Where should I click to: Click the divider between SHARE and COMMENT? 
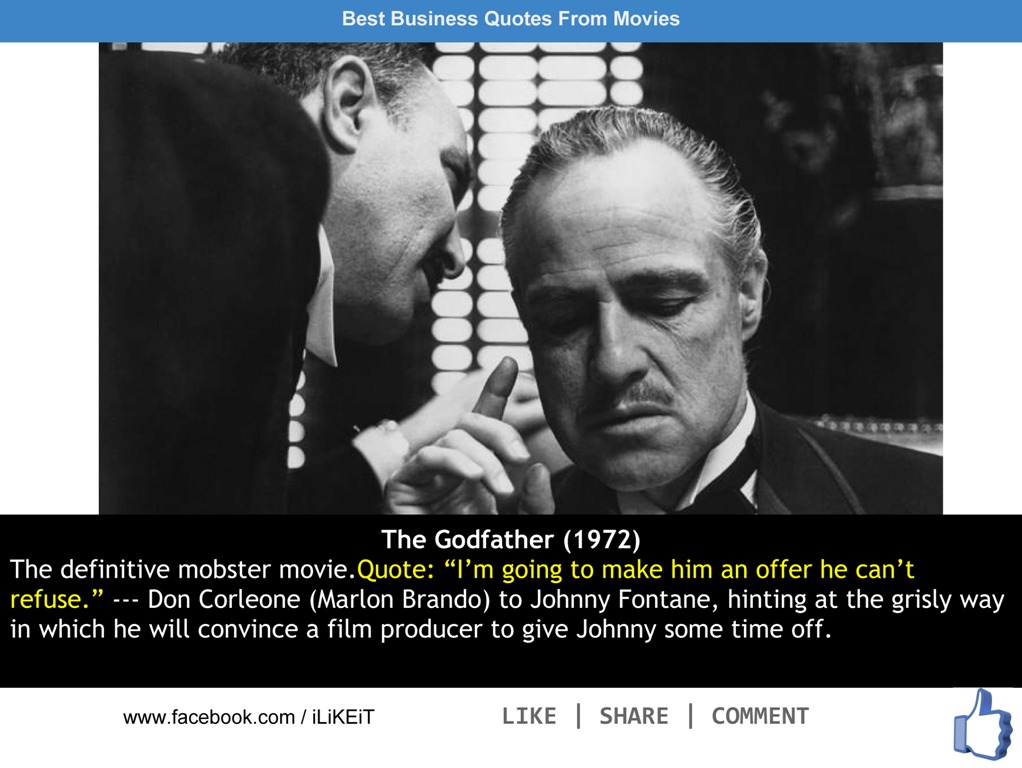(x=690, y=715)
